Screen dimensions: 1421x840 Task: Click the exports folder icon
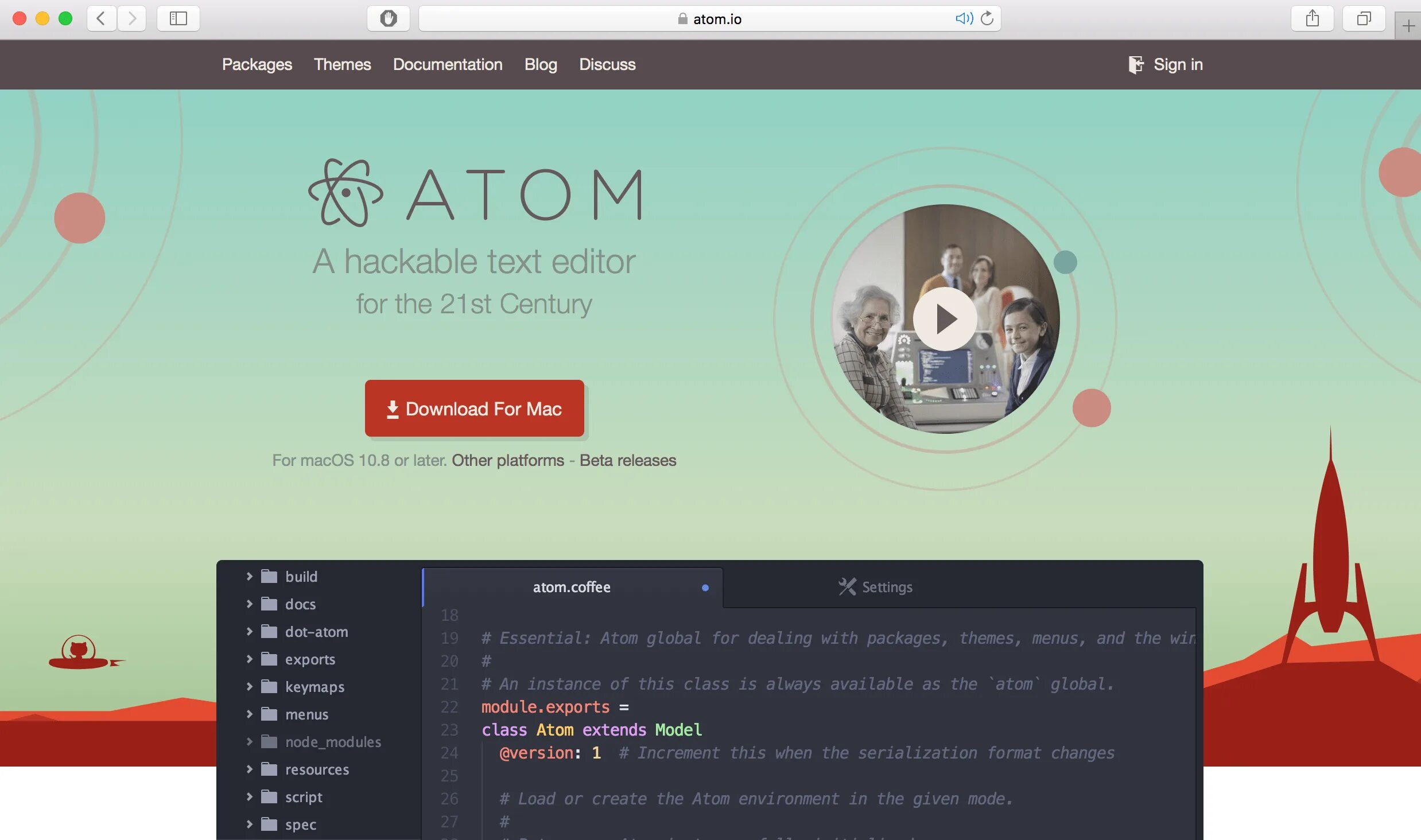click(x=269, y=659)
